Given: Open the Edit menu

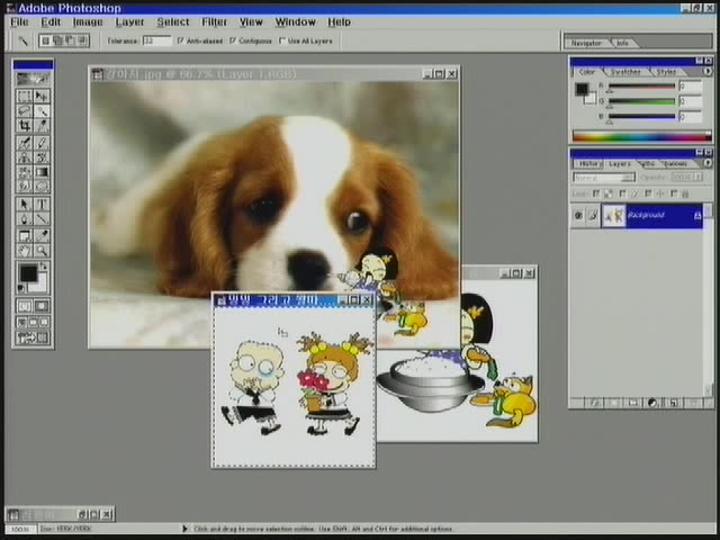Looking at the screenshot, I should coord(51,22).
